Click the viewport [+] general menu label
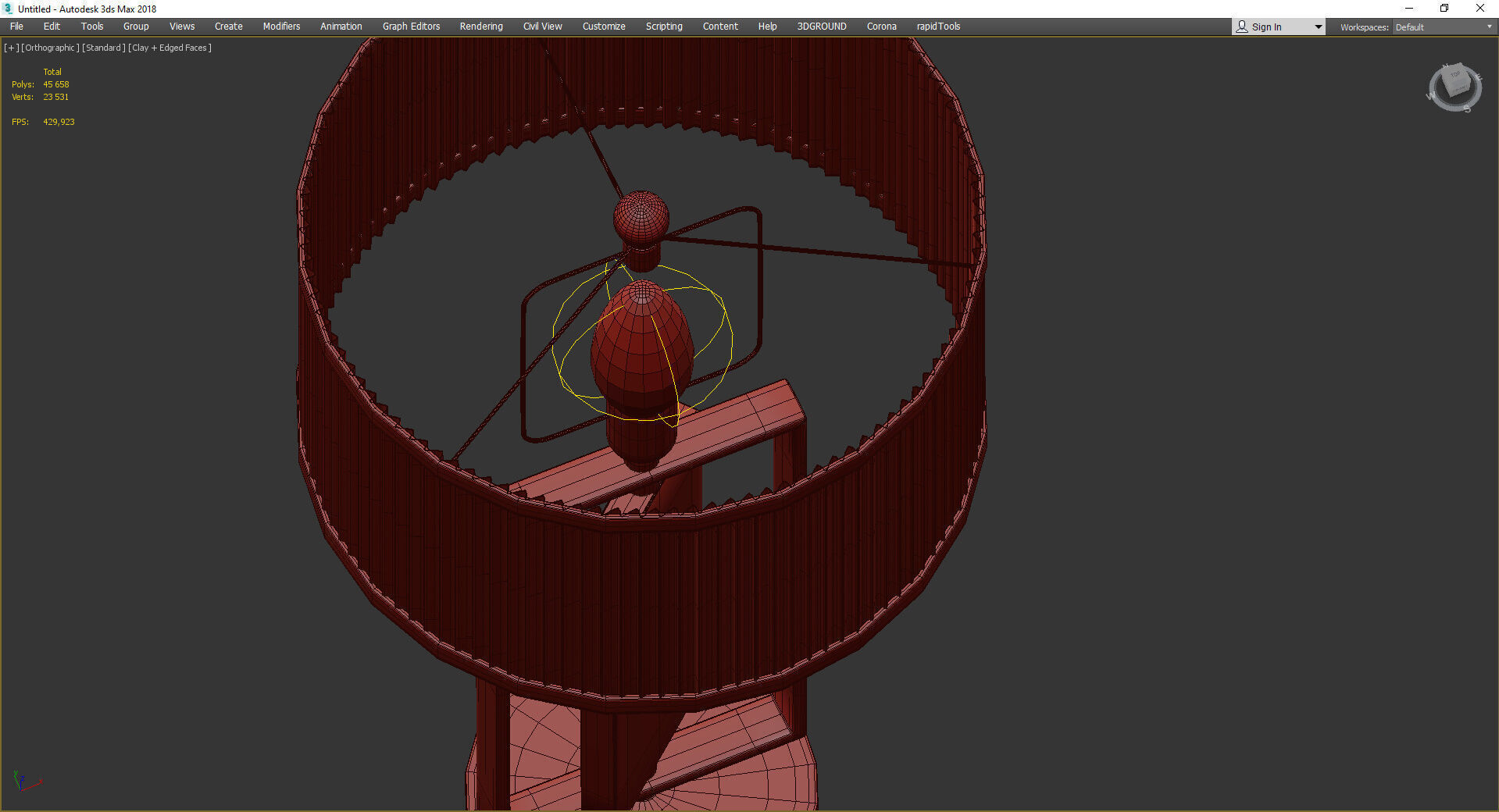 (12, 48)
